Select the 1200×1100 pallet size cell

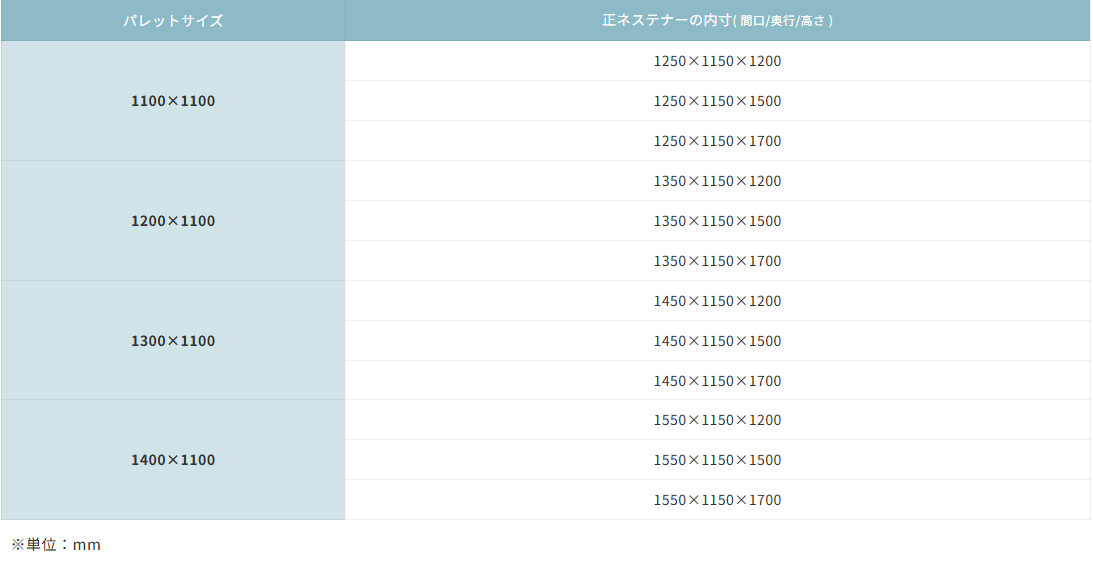tap(173, 221)
